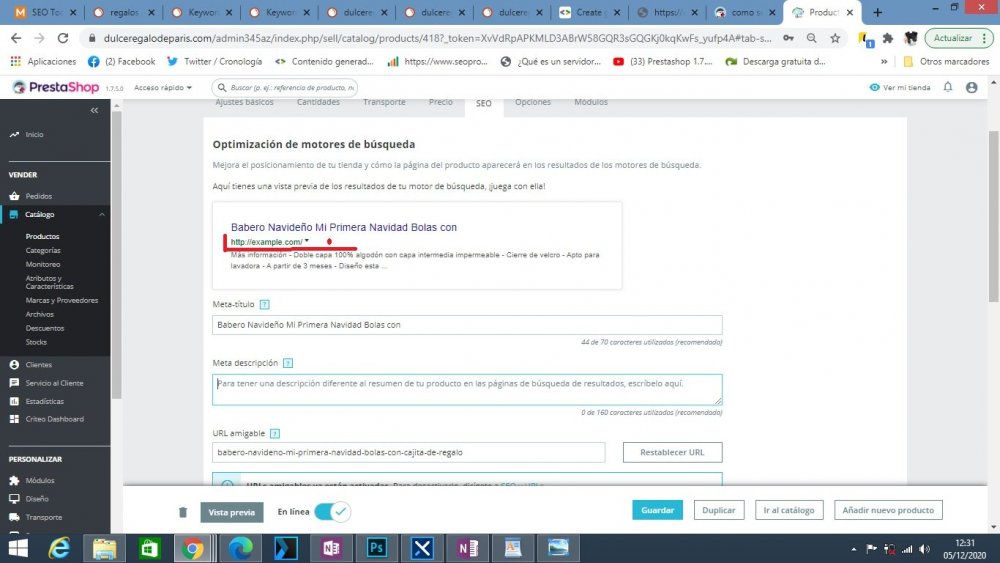Collapse the Catálogo menu section

pyautogui.click(x=102, y=215)
